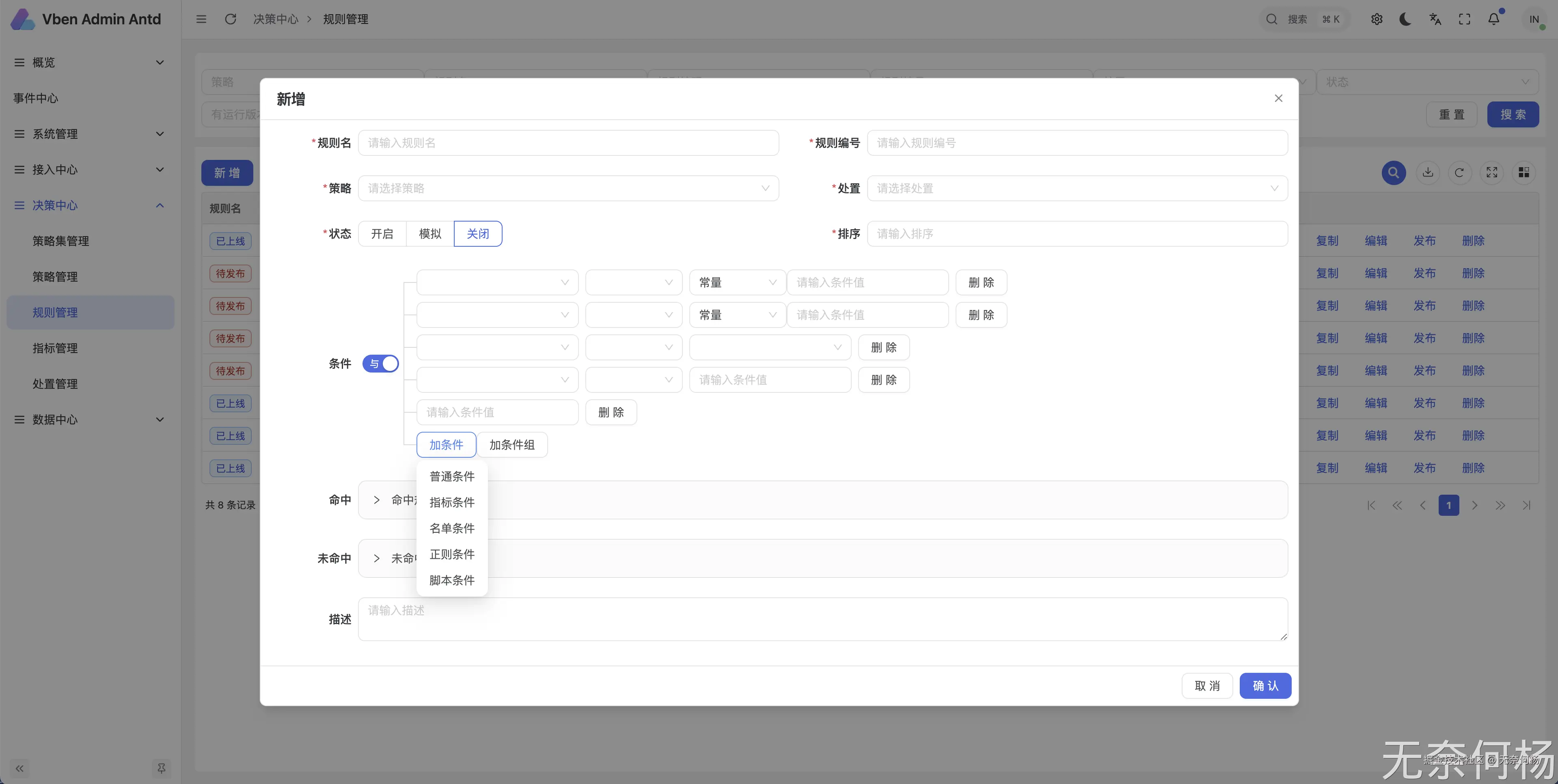Screen dimensions: 1558x784
Task: Click the table download export icon
Action: tap(1428, 173)
